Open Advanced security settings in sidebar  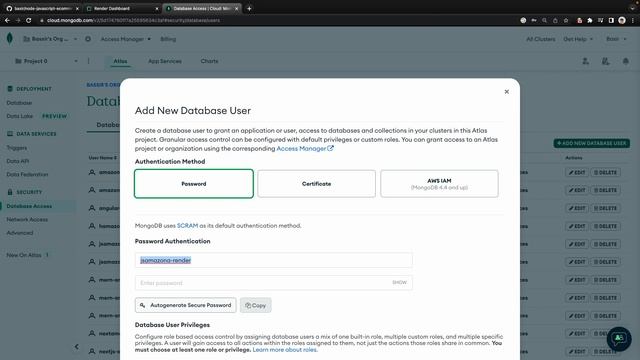point(20,233)
